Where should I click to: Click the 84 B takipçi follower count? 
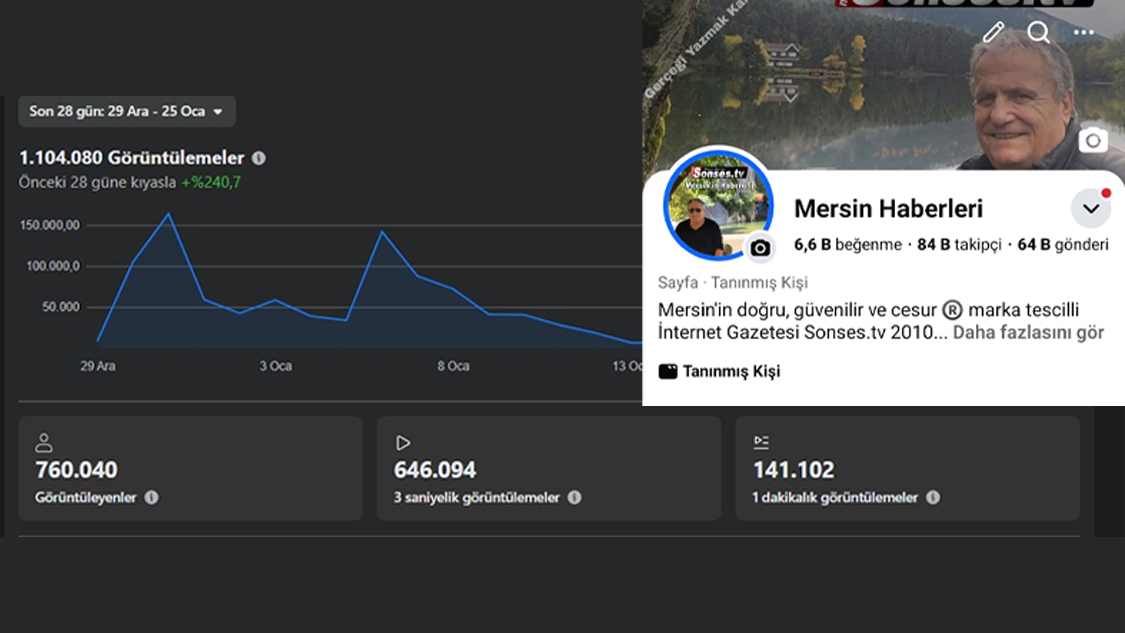coord(959,245)
